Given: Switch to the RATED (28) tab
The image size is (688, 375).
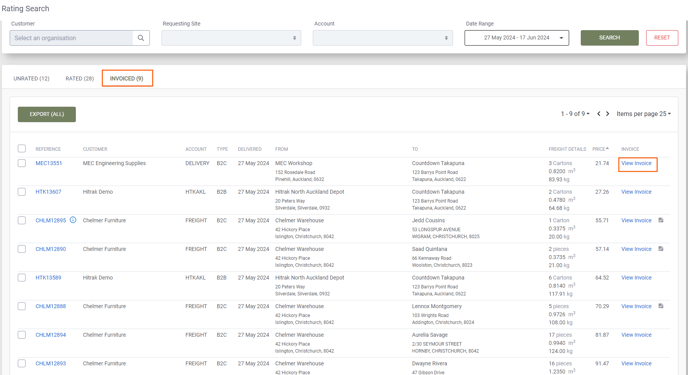Looking at the screenshot, I should [x=79, y=79].
